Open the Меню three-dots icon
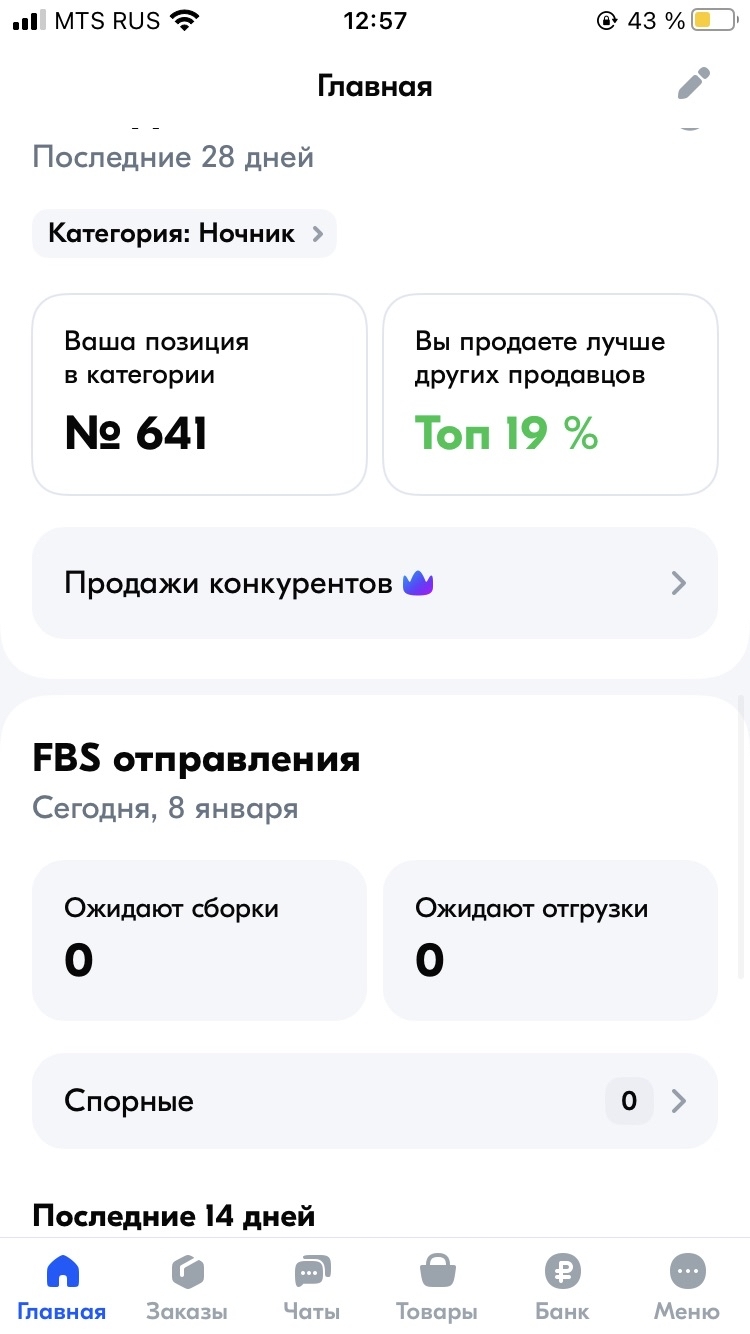 click(x=687, y=1272)
